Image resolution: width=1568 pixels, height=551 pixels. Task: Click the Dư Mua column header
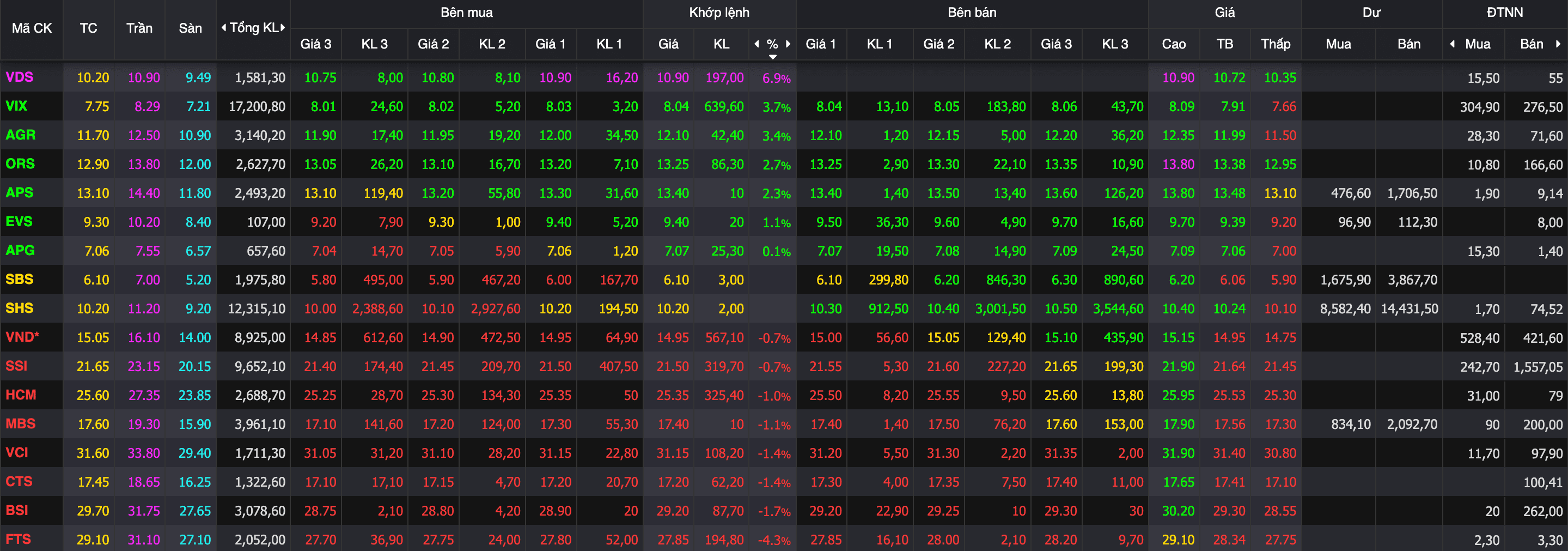pos(1339,44)
